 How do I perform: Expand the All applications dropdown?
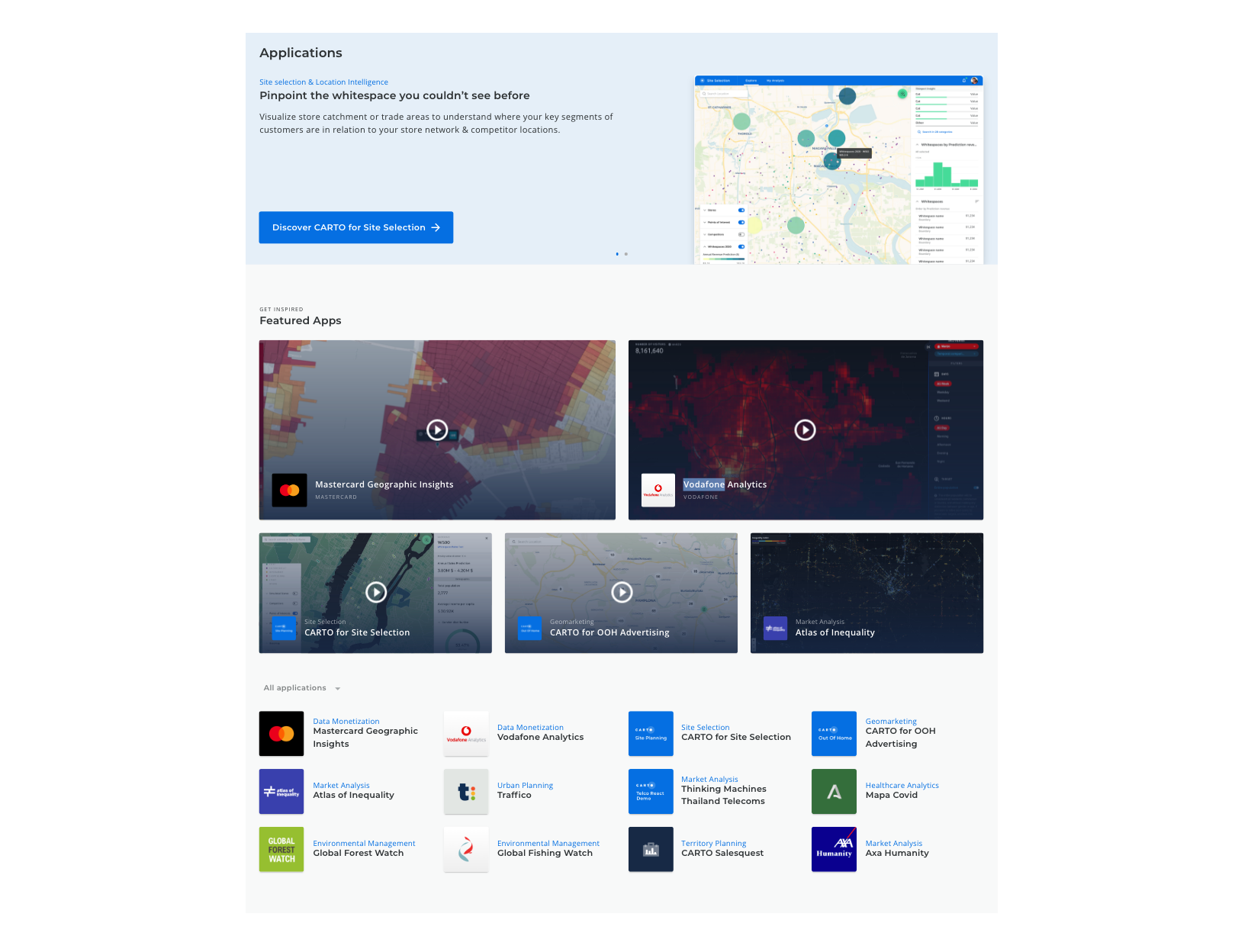click(302, 688)
